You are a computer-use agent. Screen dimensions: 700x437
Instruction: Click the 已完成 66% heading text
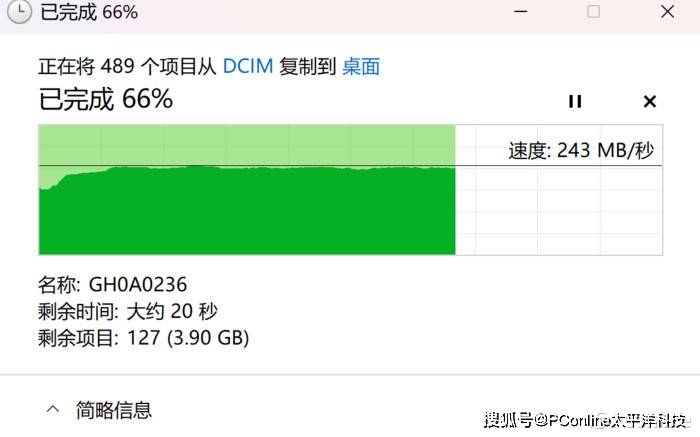[x=106, y=99]
